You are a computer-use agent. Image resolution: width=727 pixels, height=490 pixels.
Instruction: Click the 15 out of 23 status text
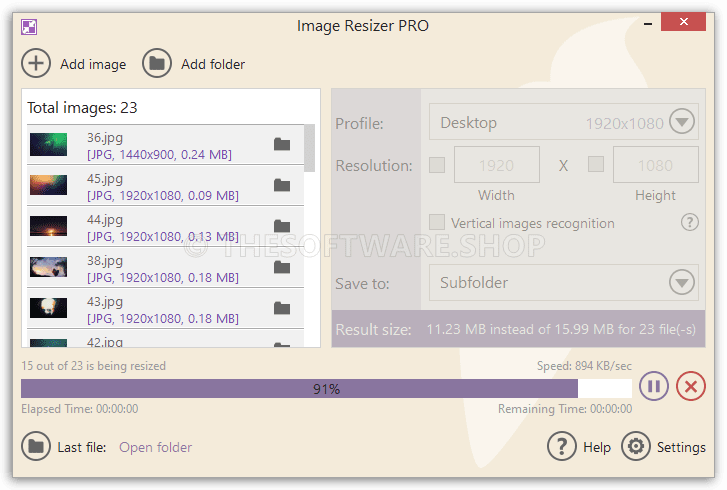(x=93, y=366)
